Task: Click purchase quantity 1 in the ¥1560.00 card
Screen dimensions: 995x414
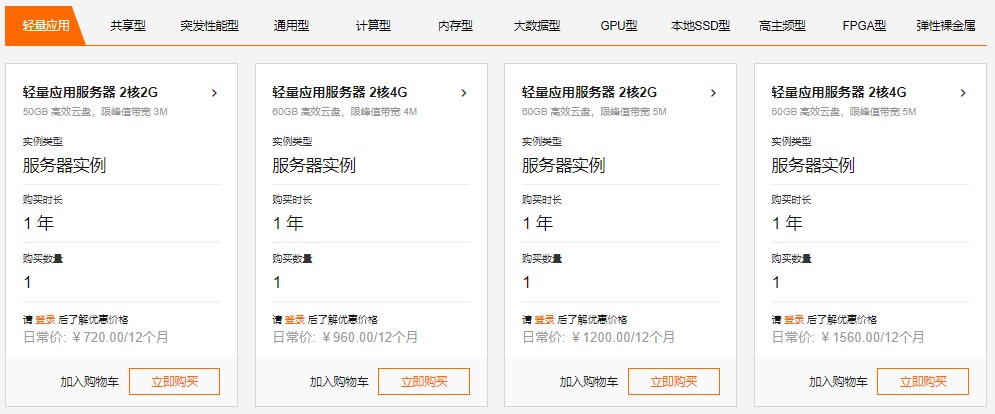Action: [x=776, y=283]
